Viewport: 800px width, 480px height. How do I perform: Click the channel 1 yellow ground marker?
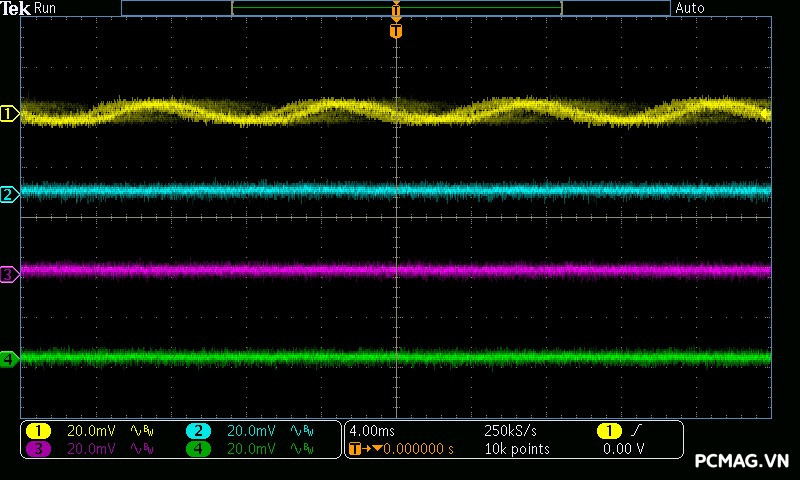(9, 114)
